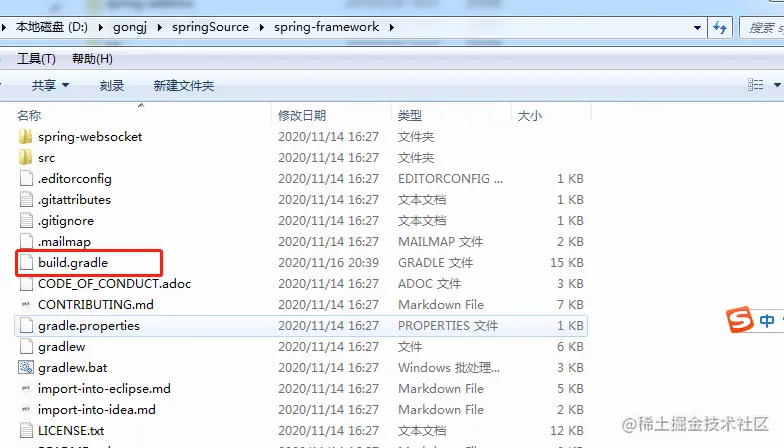Select the .gitattributes file name
The height and width of the screenshot is (448, 784).
click(74, 200)
